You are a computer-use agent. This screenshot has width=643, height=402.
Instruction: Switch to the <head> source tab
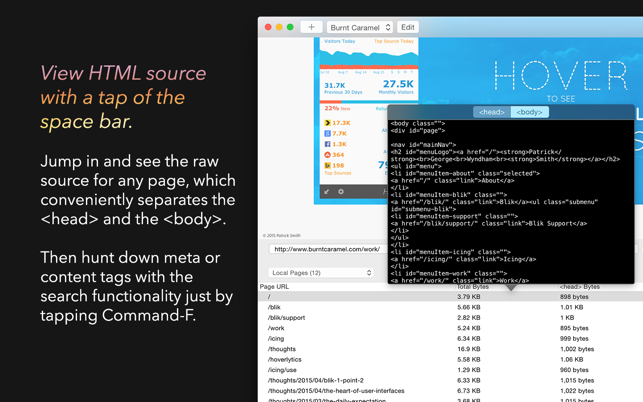[x=492, y=112]
